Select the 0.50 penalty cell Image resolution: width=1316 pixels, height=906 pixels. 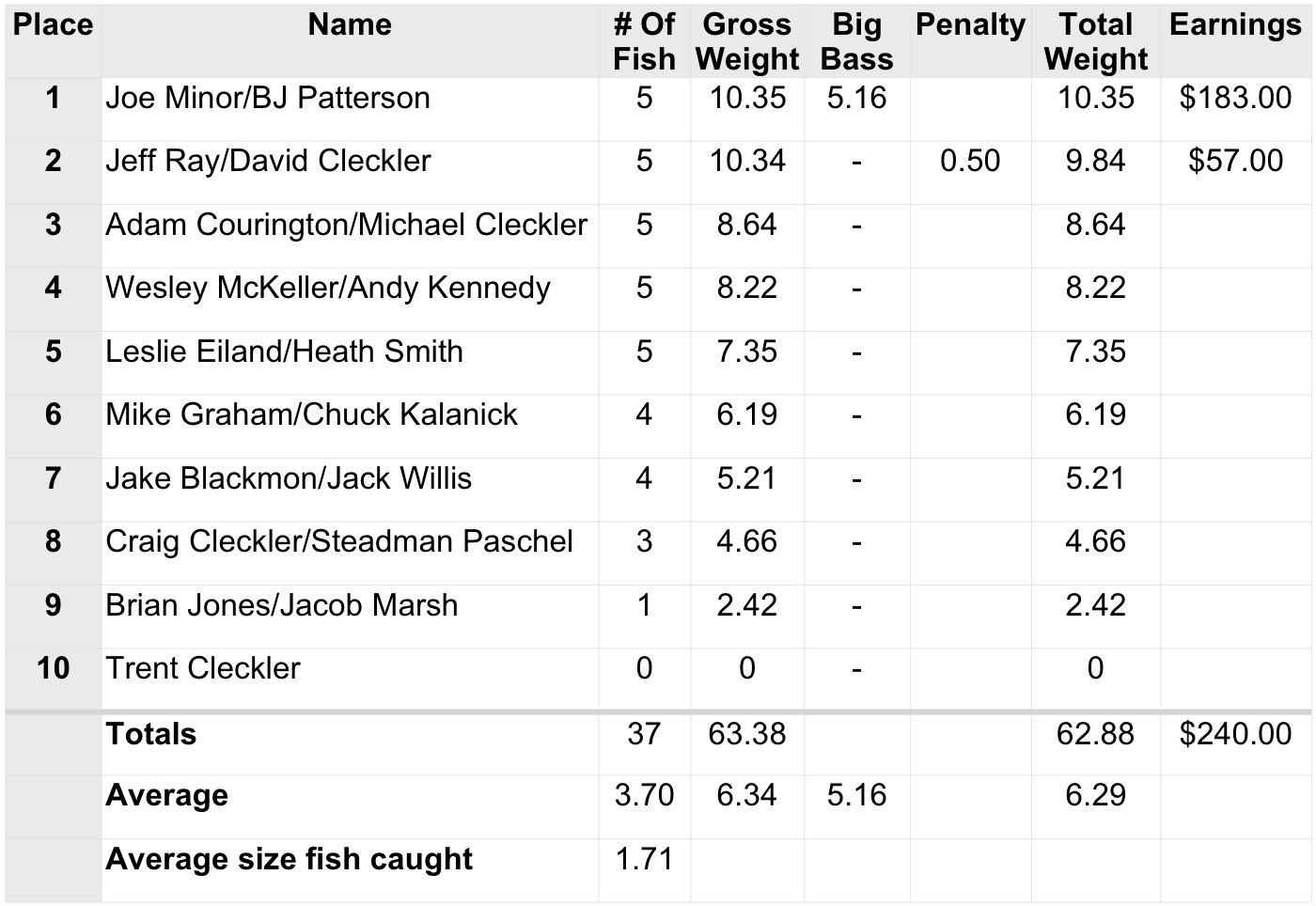coord(970,162)
